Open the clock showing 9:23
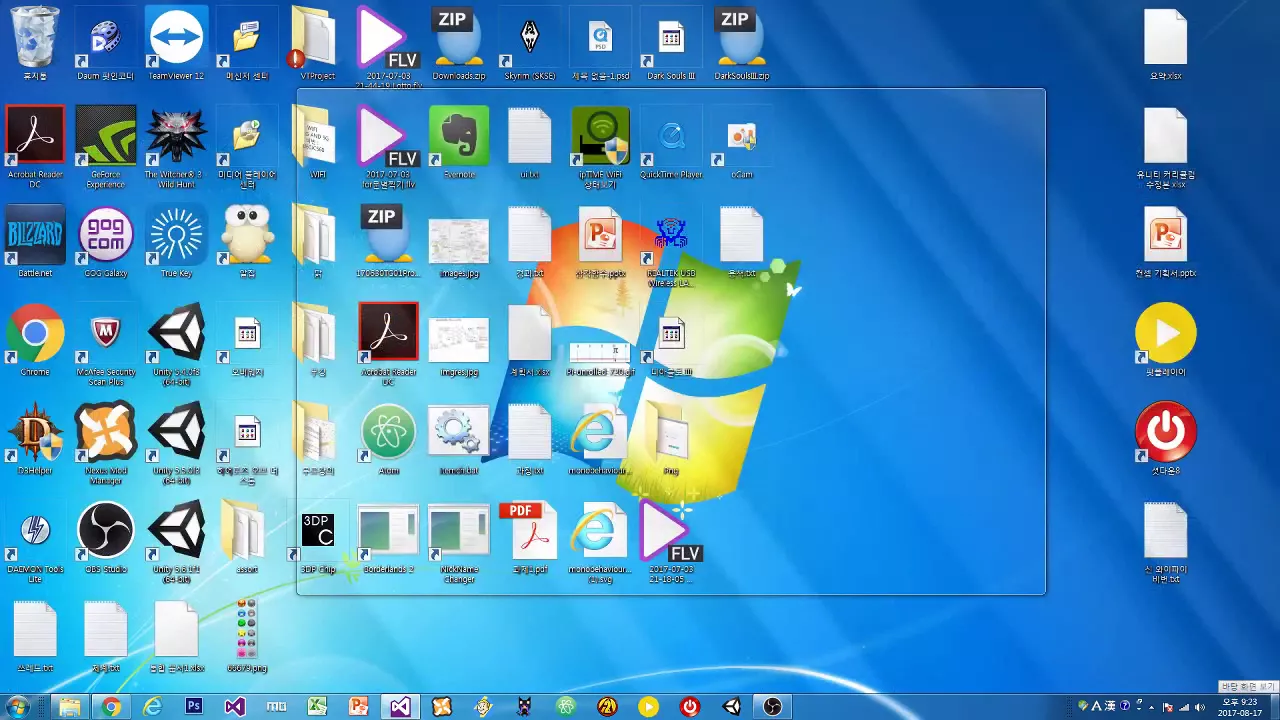 pyautogui.click(x=1239, y=707)
